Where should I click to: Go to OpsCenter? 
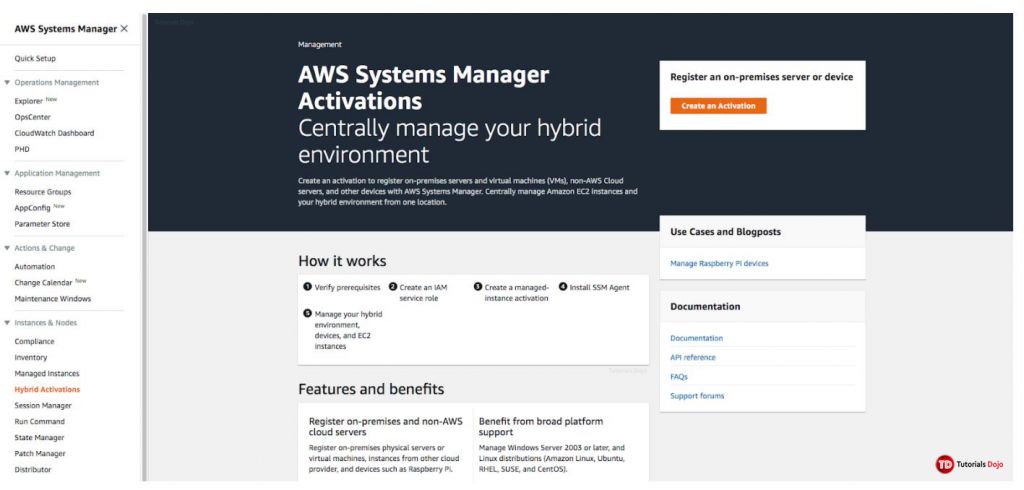tap(33, 118)
